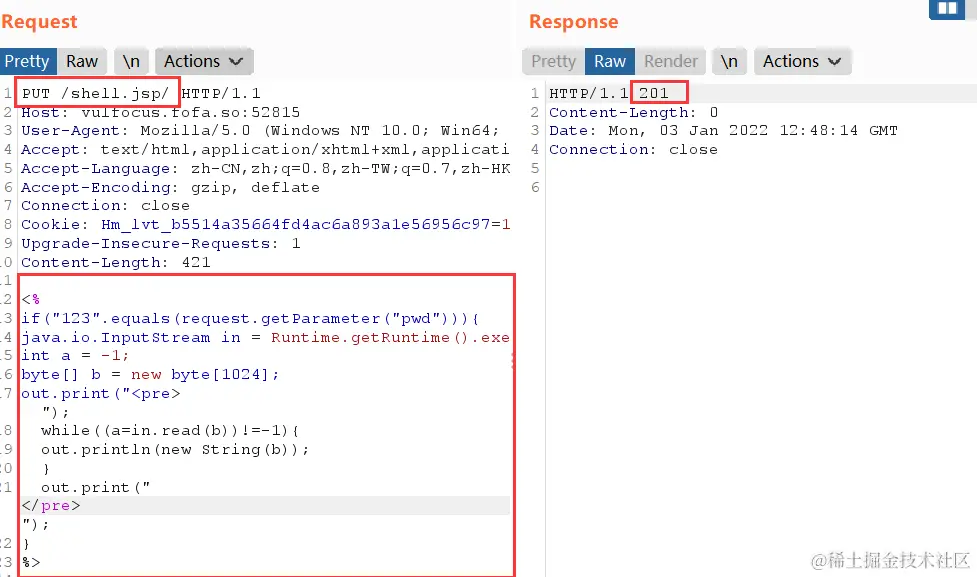Switch Request view to Raw tab
The width and height of the screenshot is (977, 577).
tap(82, 61)
